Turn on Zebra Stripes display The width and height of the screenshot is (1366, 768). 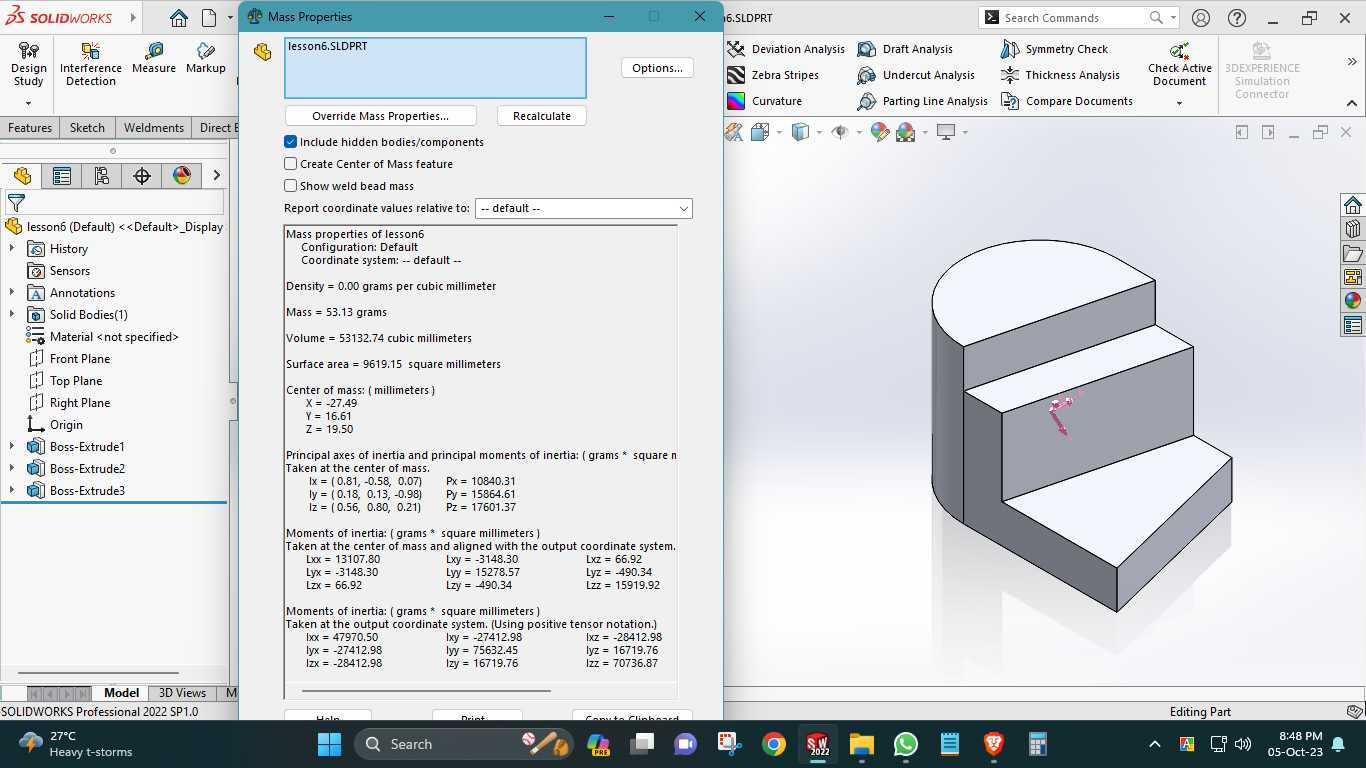tap(773, 75)
